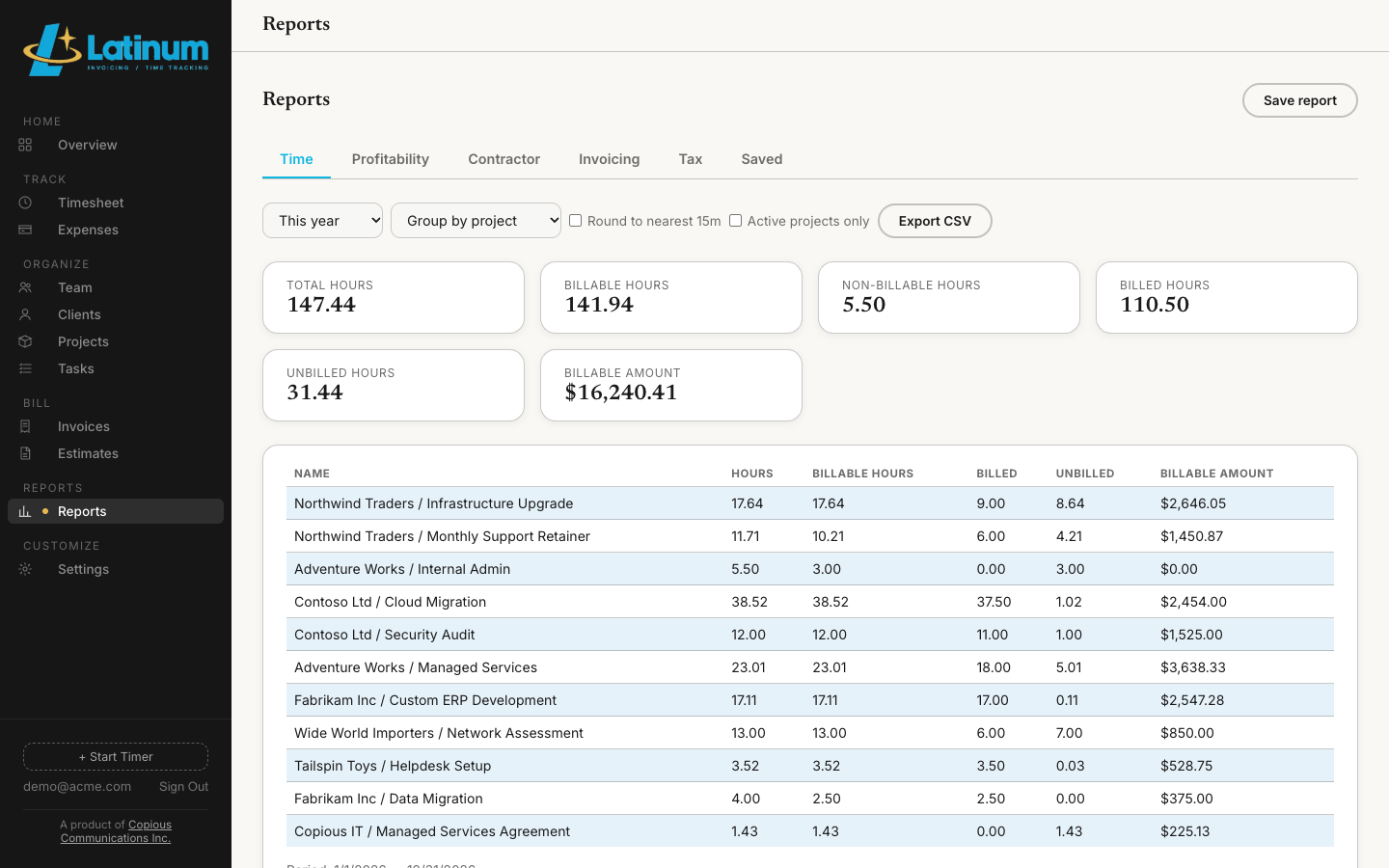This screenshot has width=1389, height=868.
Task: Click the $16,240.41 billable amount value
Action: point(620,393)
